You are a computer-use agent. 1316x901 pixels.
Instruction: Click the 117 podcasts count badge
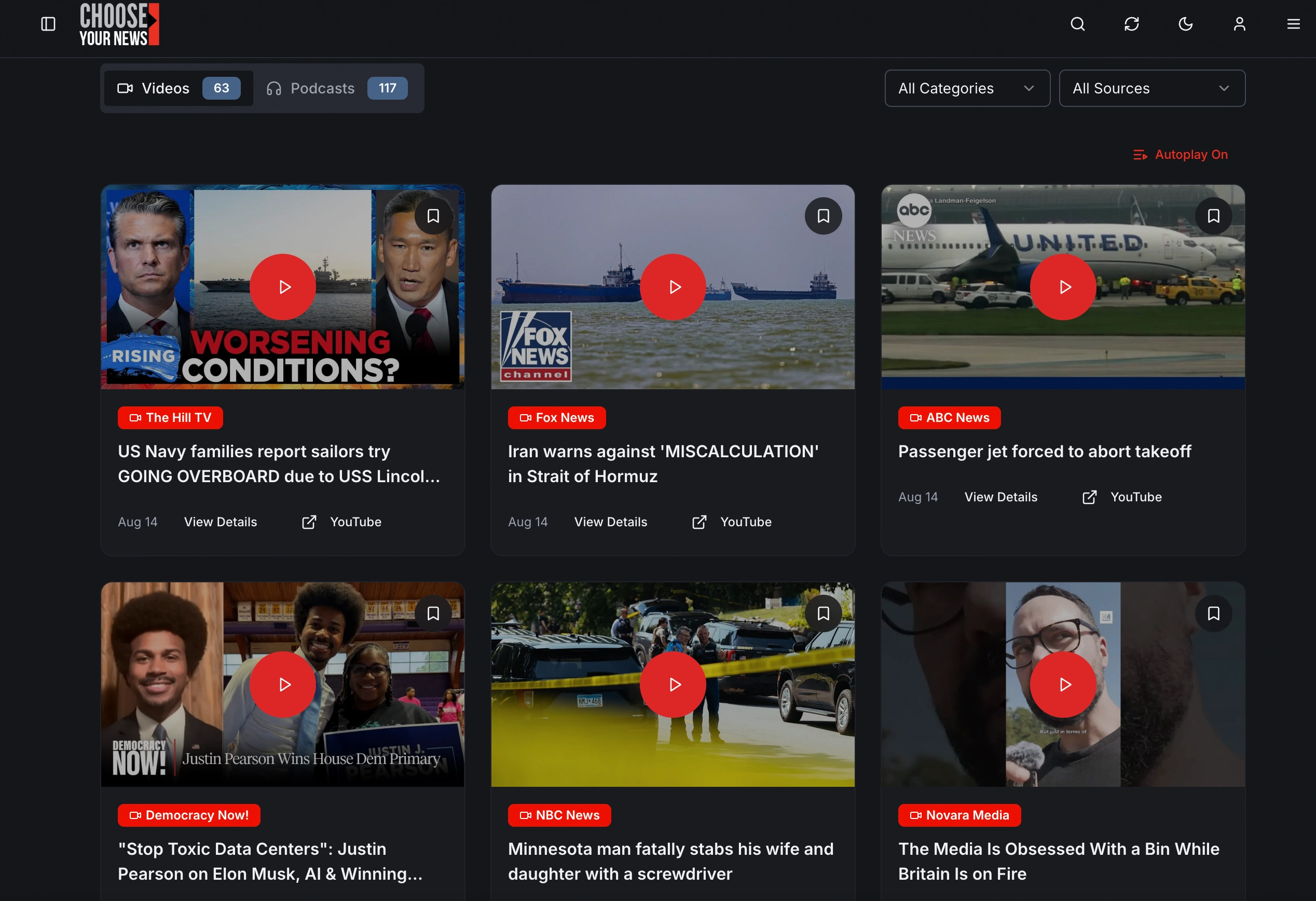(x=387, y=88)
